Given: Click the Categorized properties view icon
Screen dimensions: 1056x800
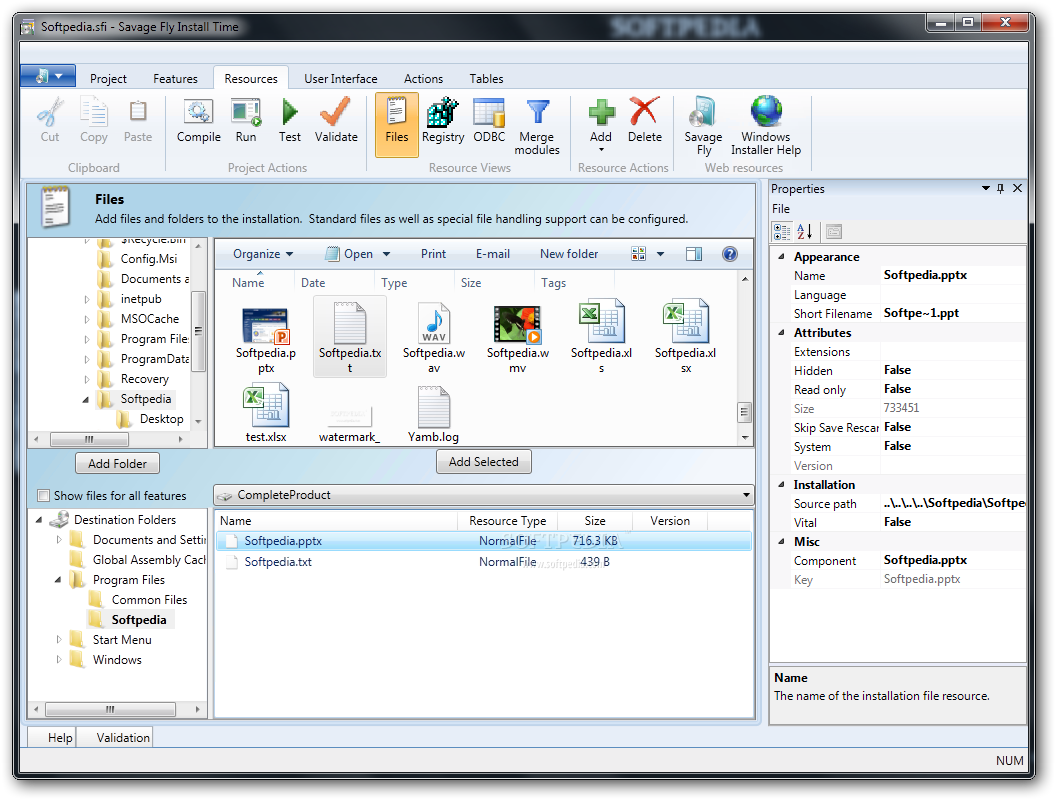Looking at the screenshot, I should tap(782, 232).
